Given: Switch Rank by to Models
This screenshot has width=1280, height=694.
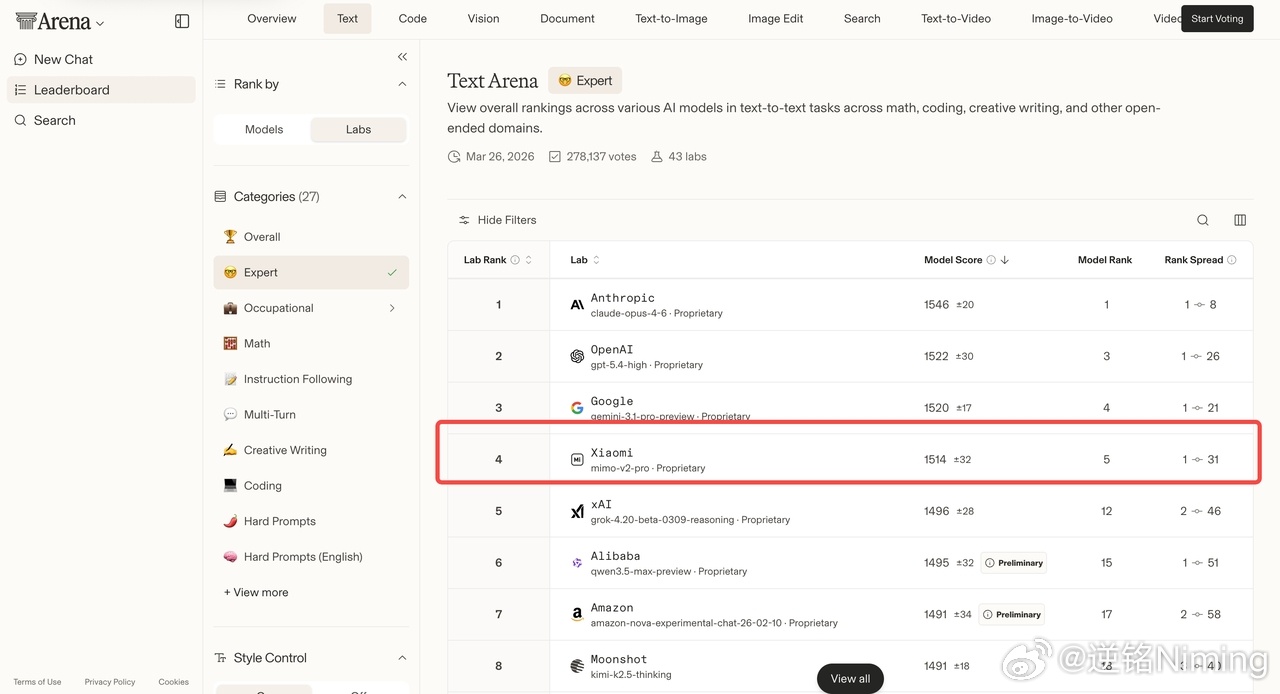Looking at the screenshot, I should (x=264, y=129).
